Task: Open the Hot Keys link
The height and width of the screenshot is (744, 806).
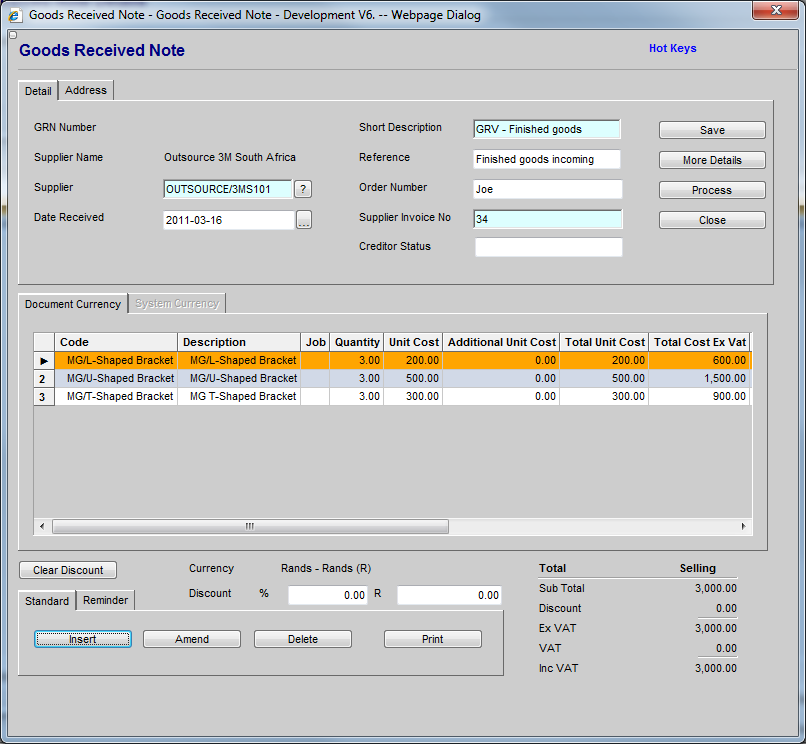Action: (x=672, y=48)
